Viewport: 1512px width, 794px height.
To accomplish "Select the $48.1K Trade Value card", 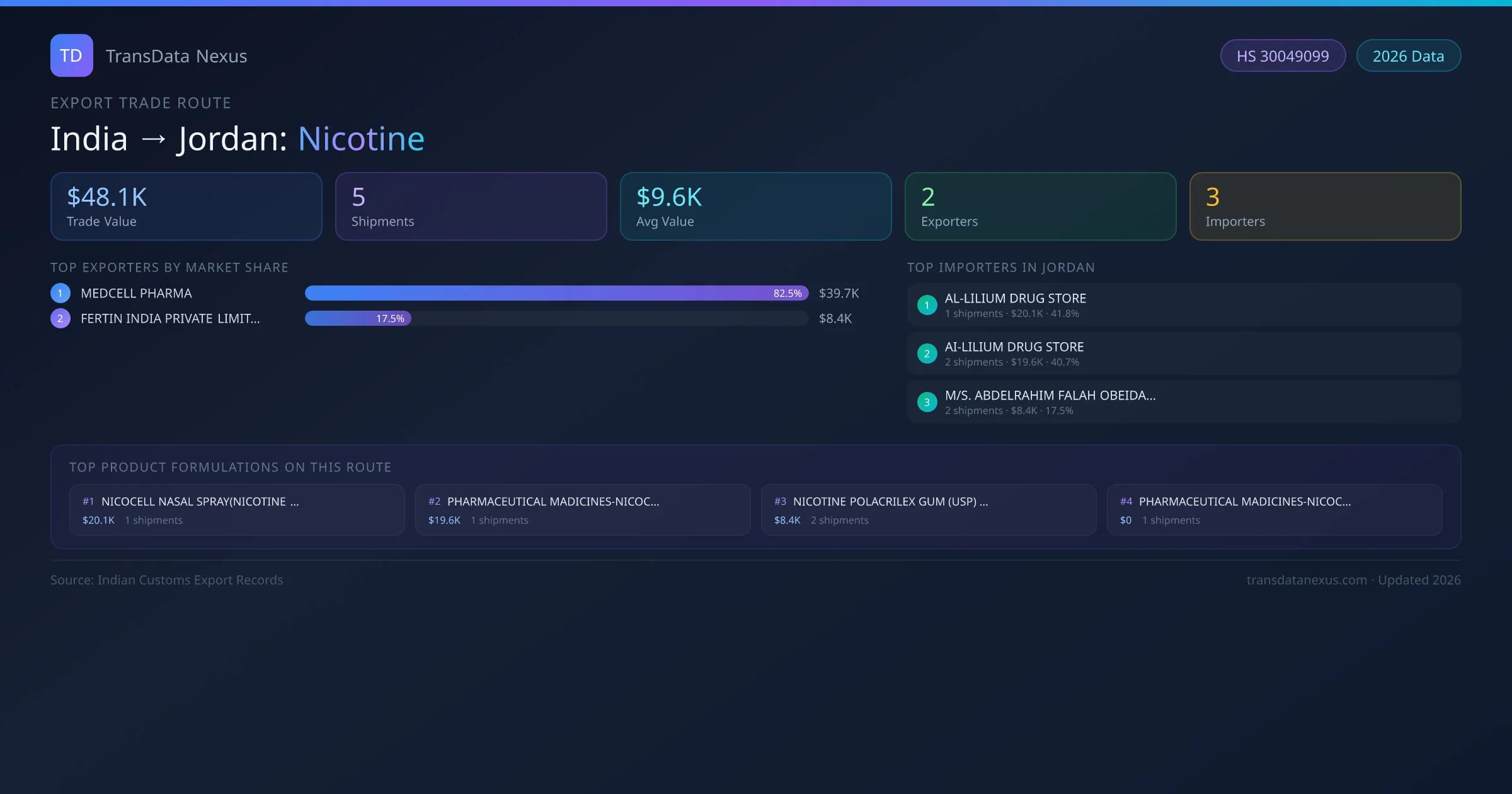I will 186,207.
